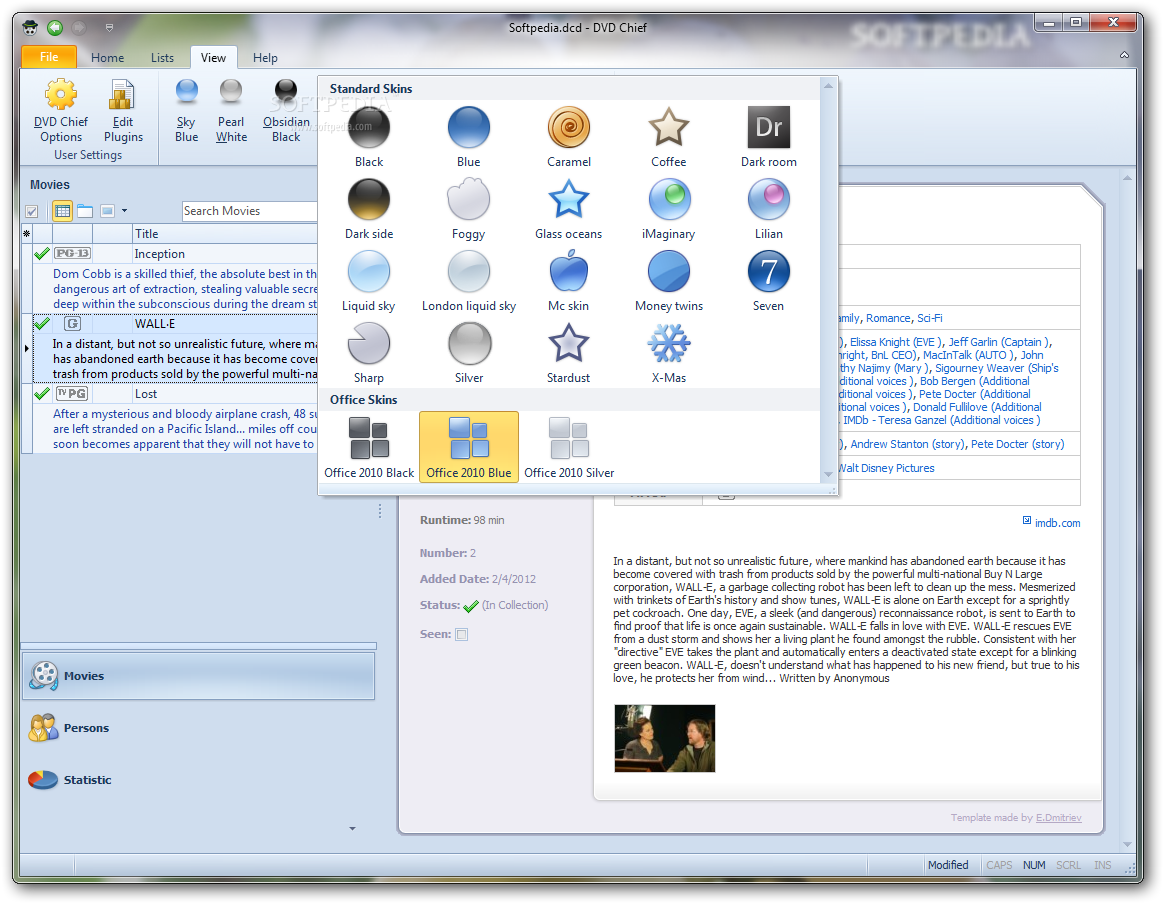Select the Silver skin
Viewport: 1164px width, 904px height.
[468, 354]
